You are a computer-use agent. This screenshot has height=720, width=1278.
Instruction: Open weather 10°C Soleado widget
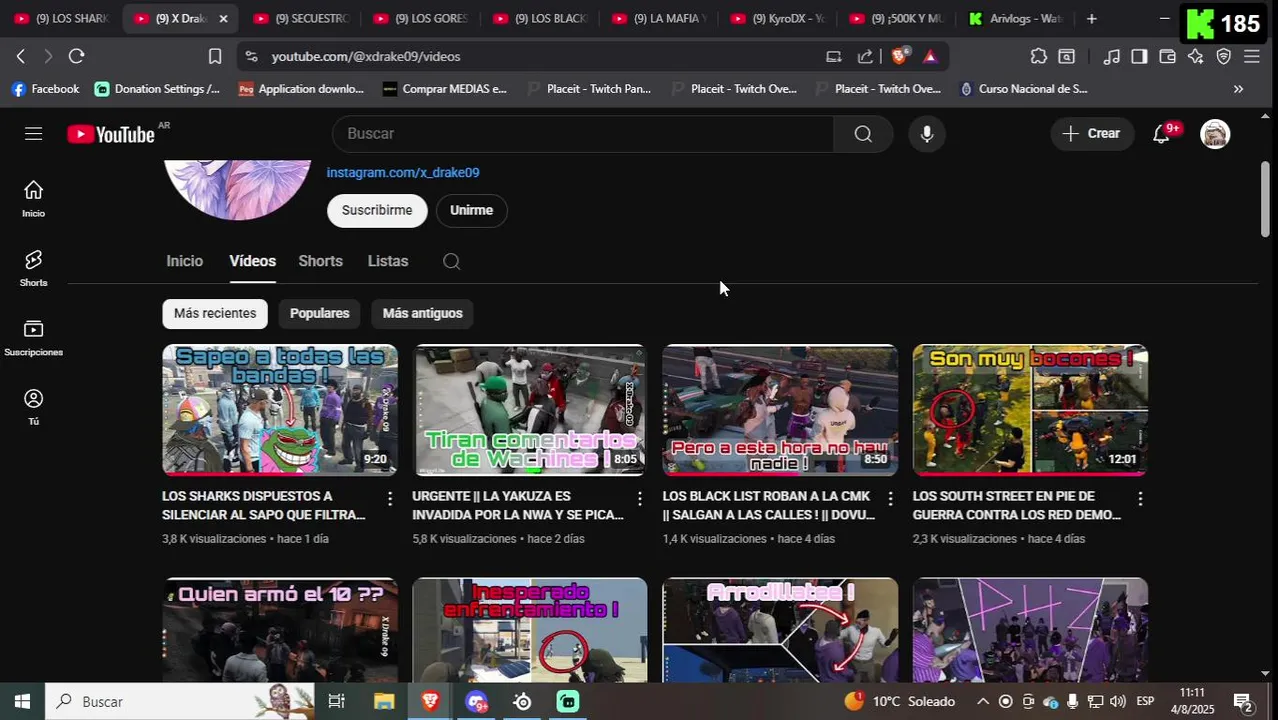point(900,701)
